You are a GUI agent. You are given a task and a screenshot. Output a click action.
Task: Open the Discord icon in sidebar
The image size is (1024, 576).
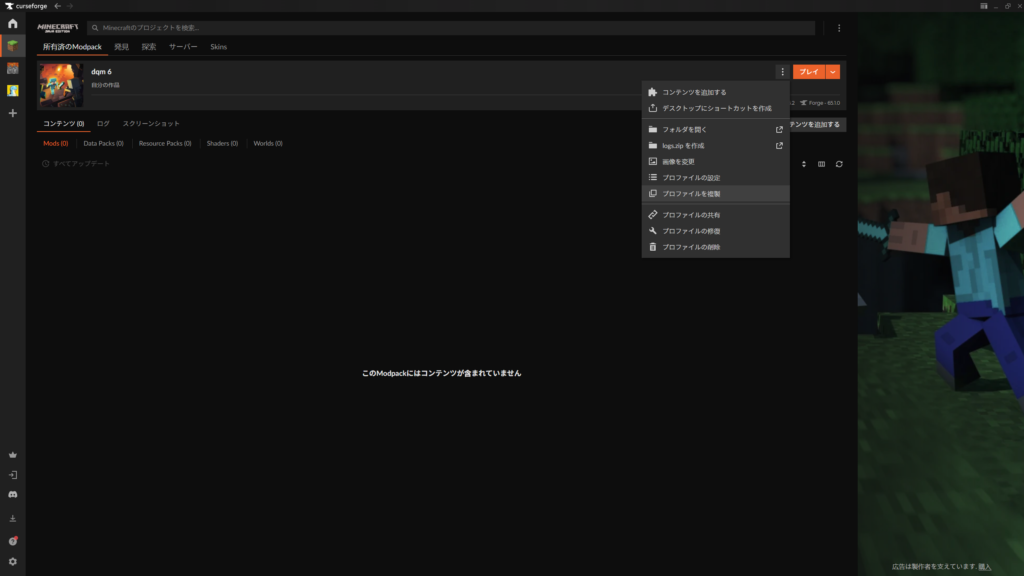click(x=12, y=494)
